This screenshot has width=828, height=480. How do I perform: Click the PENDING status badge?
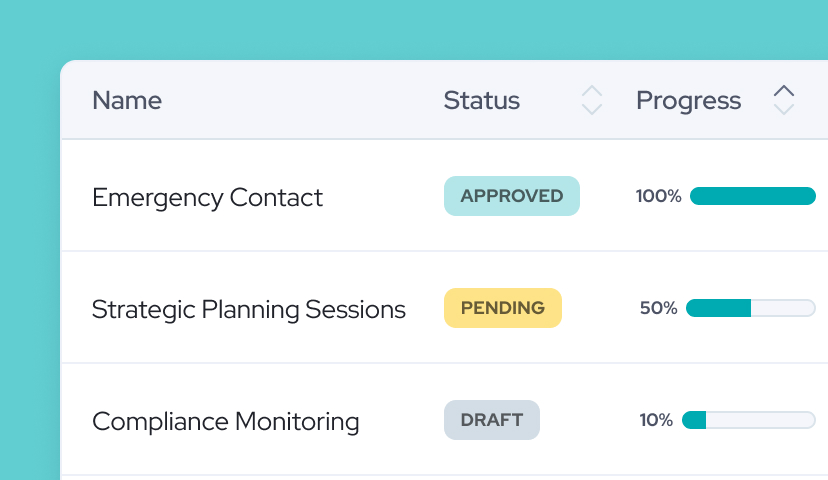[503, 308]
